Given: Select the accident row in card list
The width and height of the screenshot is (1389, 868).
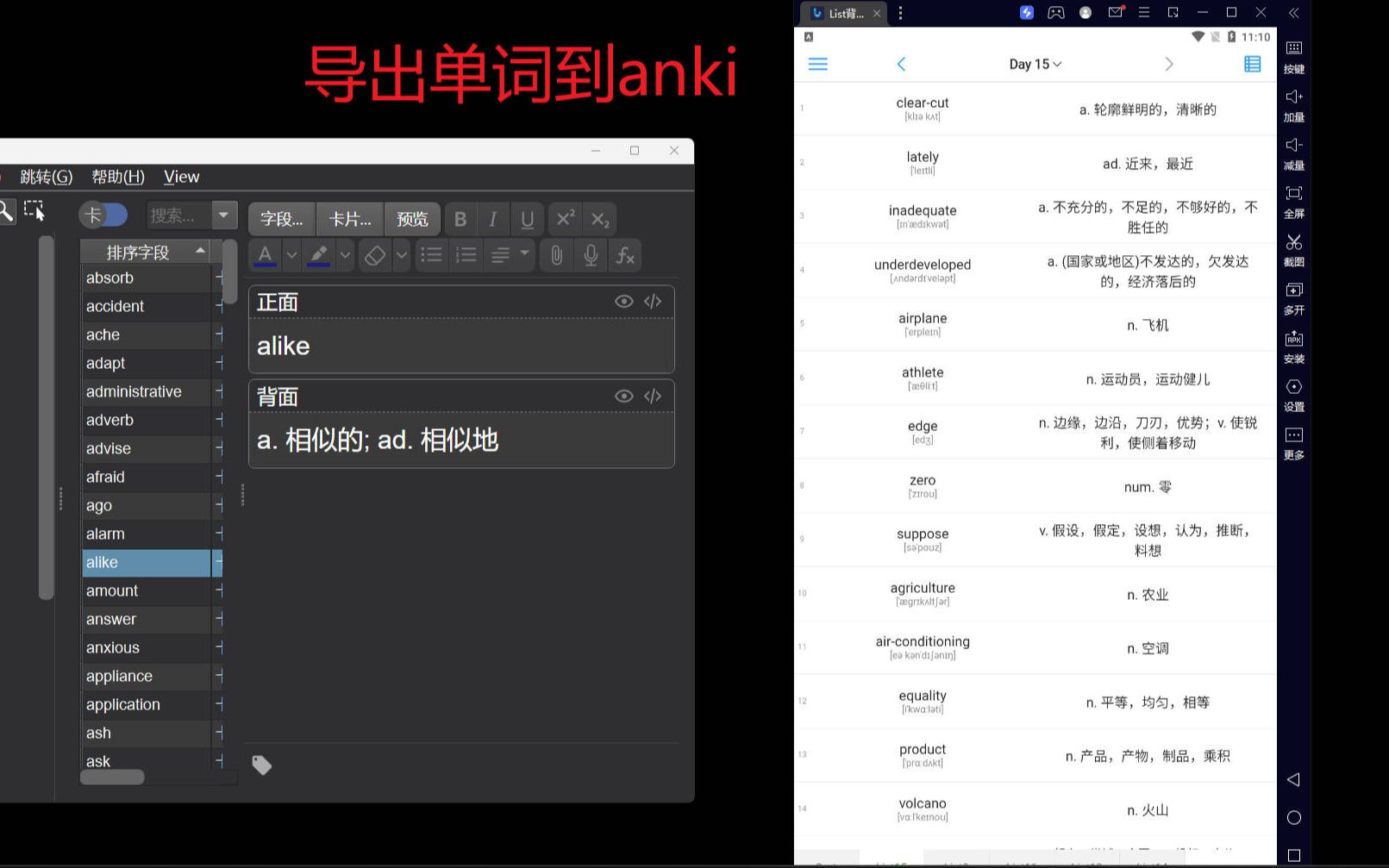Looking at the screenshot, I should pyautogui.click(x=147, y=306).
